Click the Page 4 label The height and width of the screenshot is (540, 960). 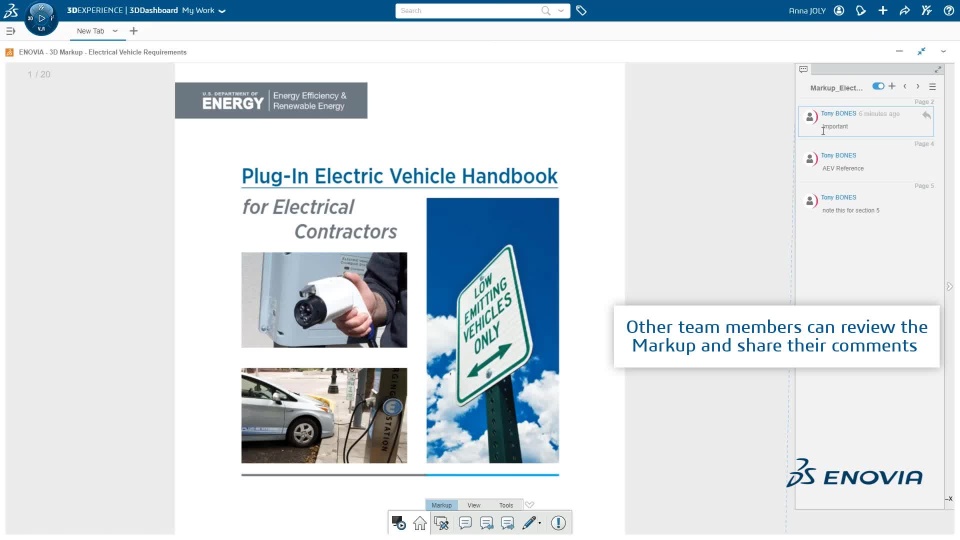(924, 144)
